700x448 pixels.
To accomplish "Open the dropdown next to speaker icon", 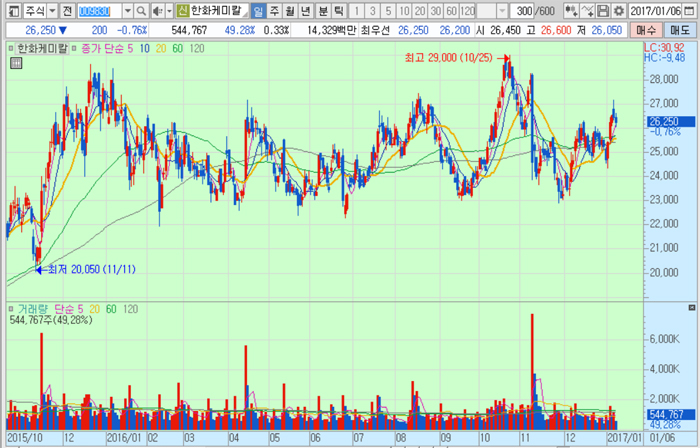I will pyautogui.click(x=168, y=10).
